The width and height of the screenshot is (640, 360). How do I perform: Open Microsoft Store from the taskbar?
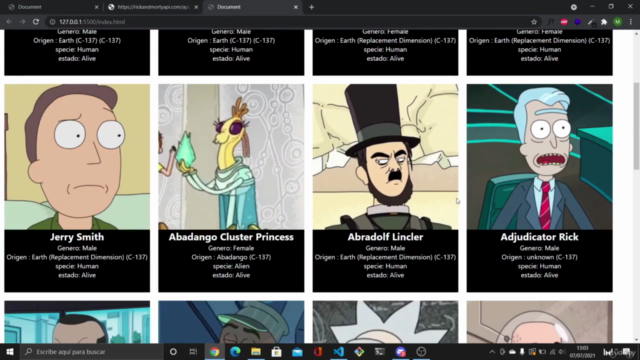tap(276, 351)
